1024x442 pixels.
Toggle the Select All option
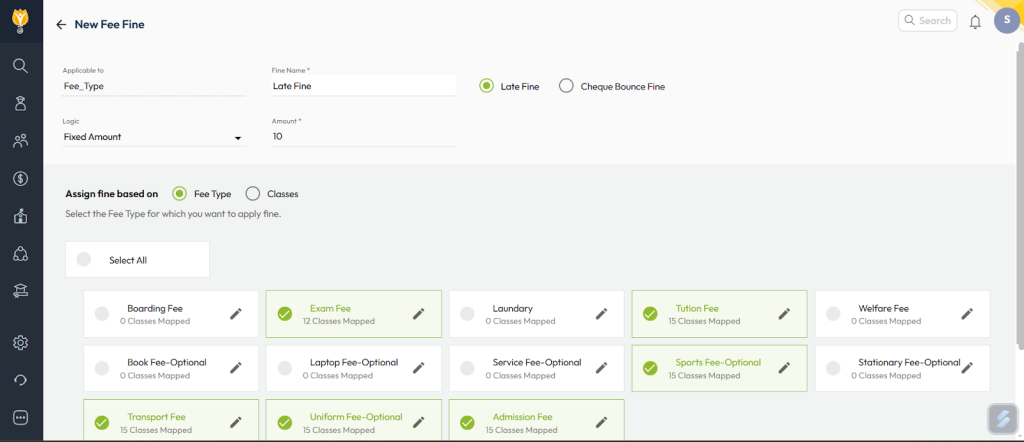coord(84,259)
